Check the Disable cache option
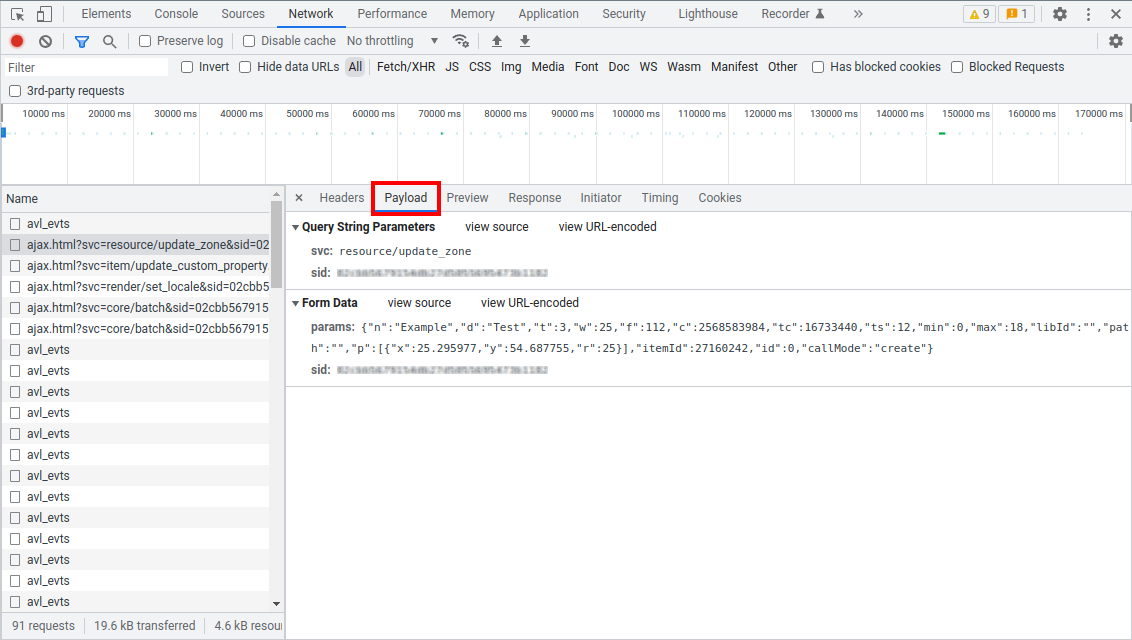The height and width of the screenshot is (640, 1132). pyautogui.click(x=250, y=41)
